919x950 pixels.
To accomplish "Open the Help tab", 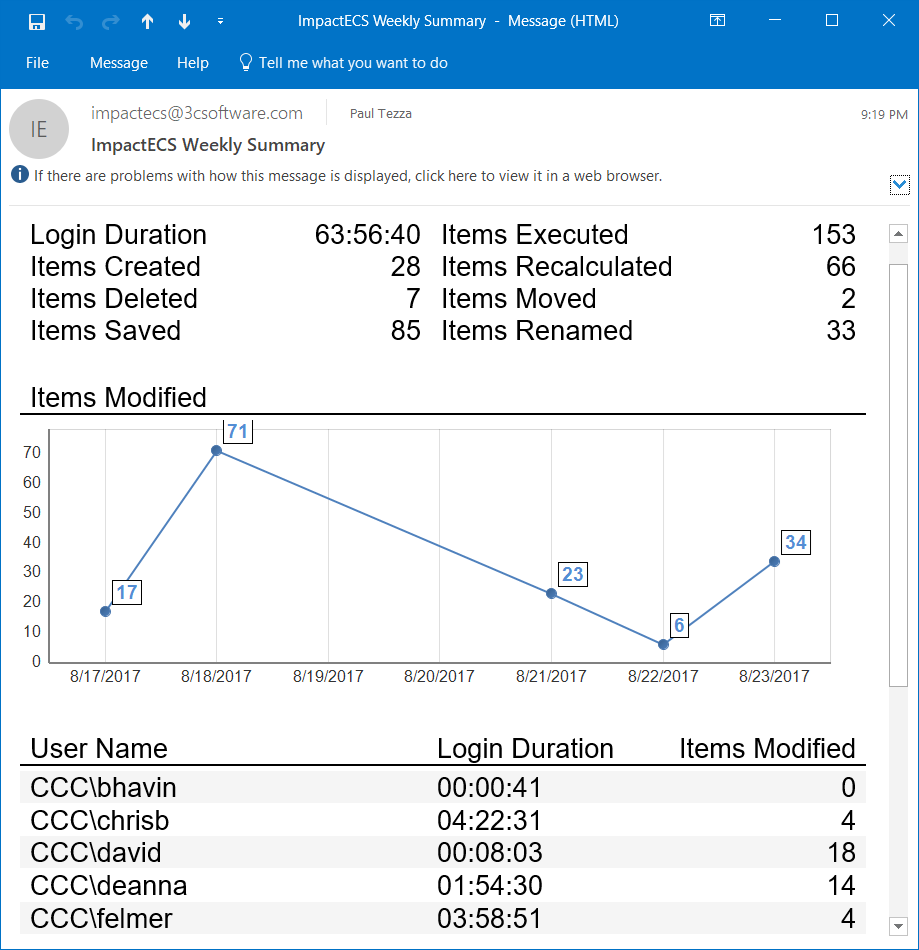I will (193, 63).
